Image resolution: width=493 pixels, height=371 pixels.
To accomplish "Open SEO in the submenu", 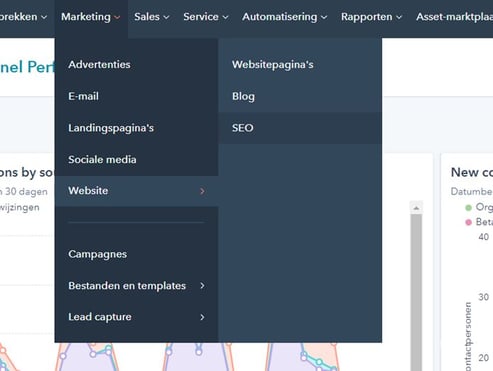I will coord(300,128).
